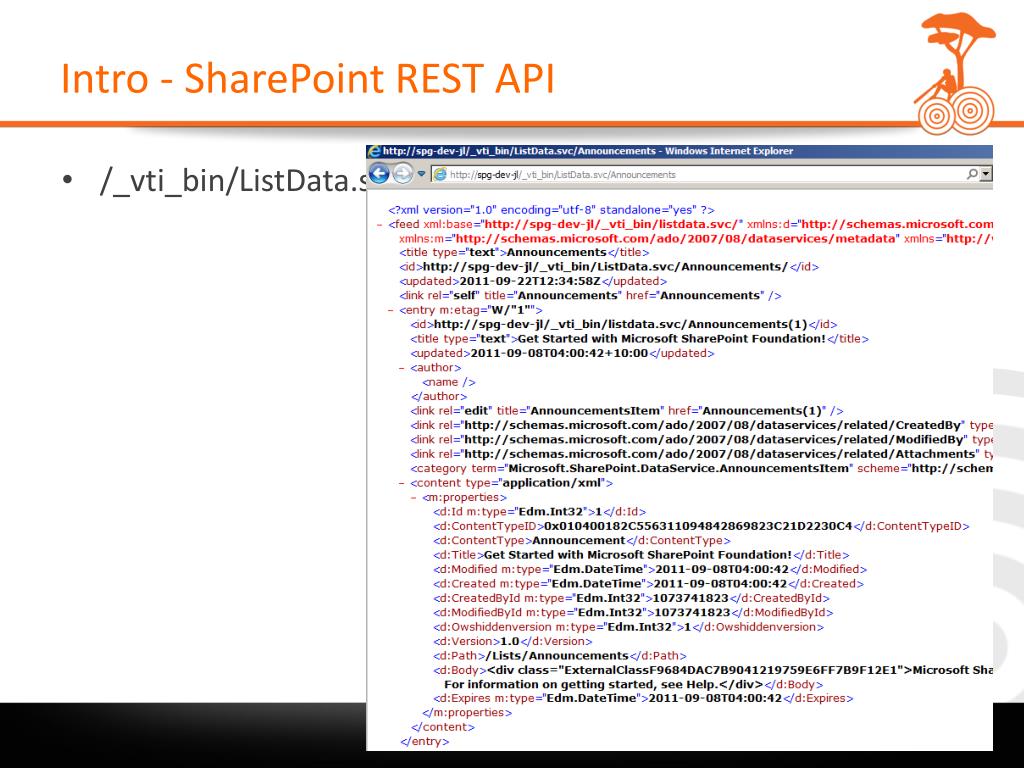Click the closing entry tag

(x=424, y=742)
